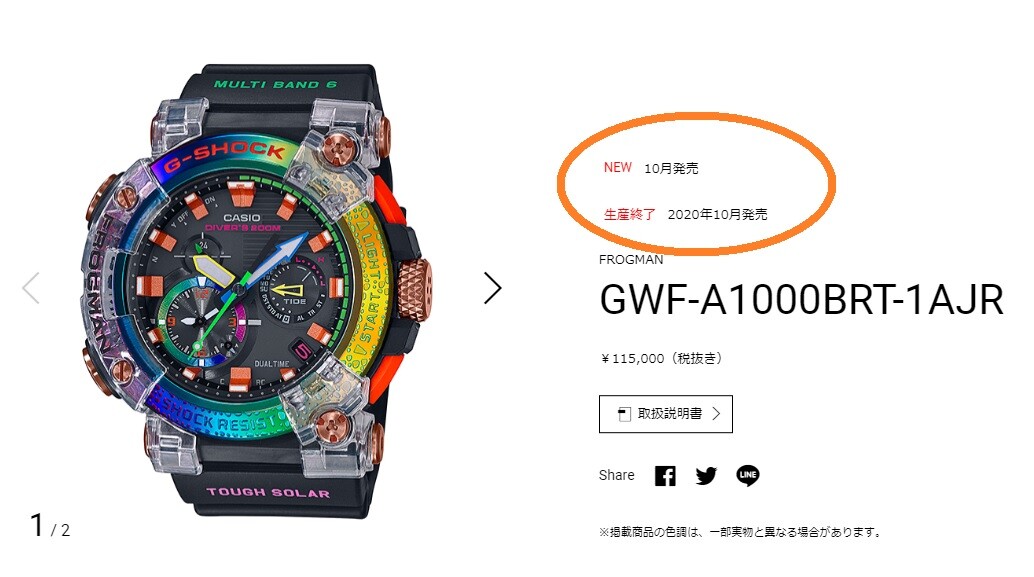Share product via LINE icon
Image resolution: width=1034 pixels, height=577 pixels.
(748, 475)
